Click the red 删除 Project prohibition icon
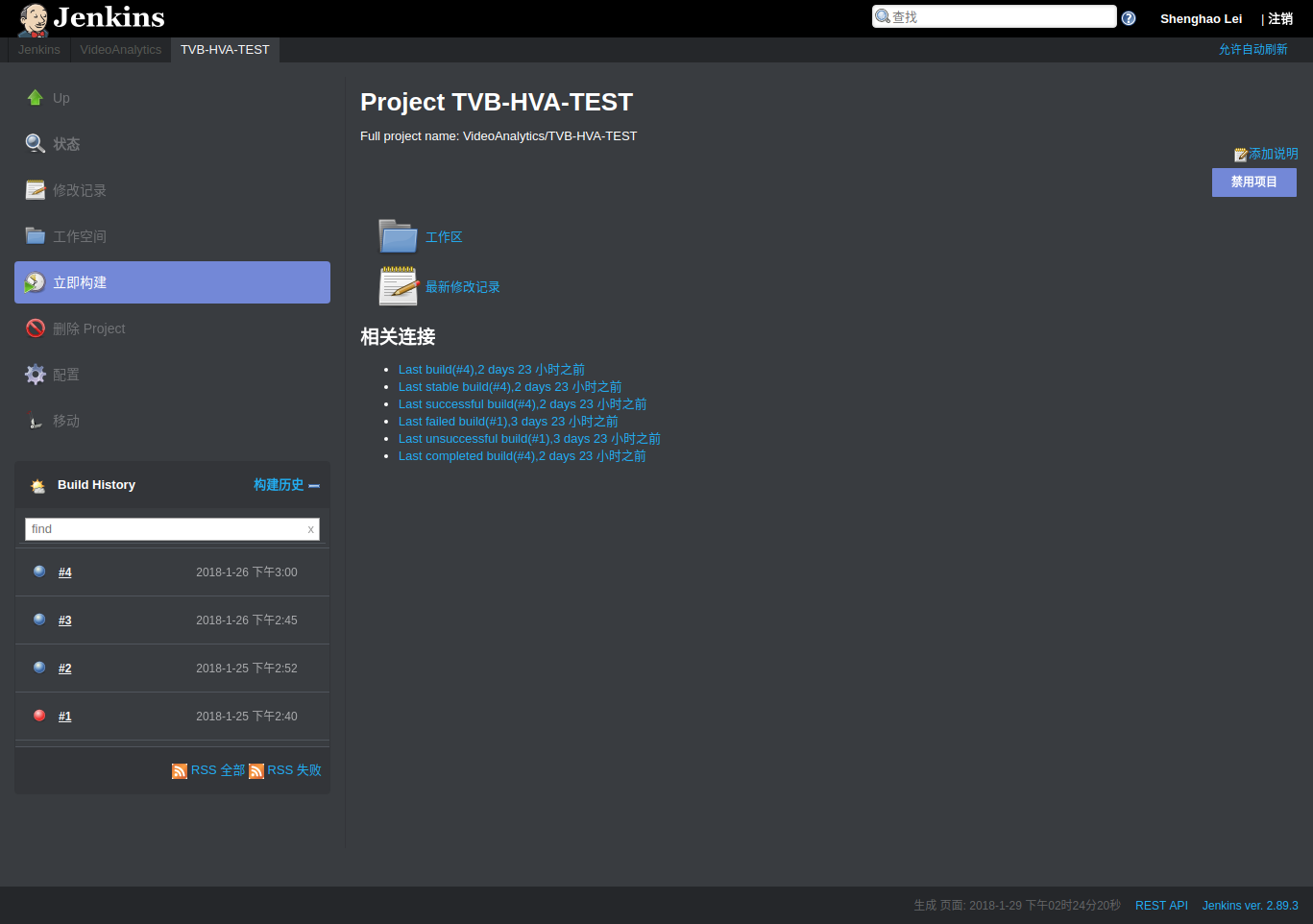The image size is (1313, 924). (x=36, y=328)
